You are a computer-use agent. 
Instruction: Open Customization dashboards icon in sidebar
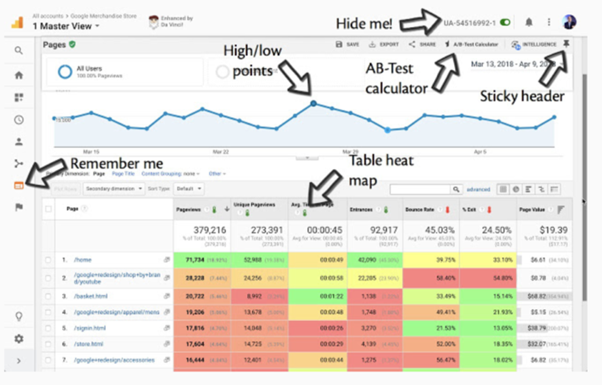click(x=18, y=97)
